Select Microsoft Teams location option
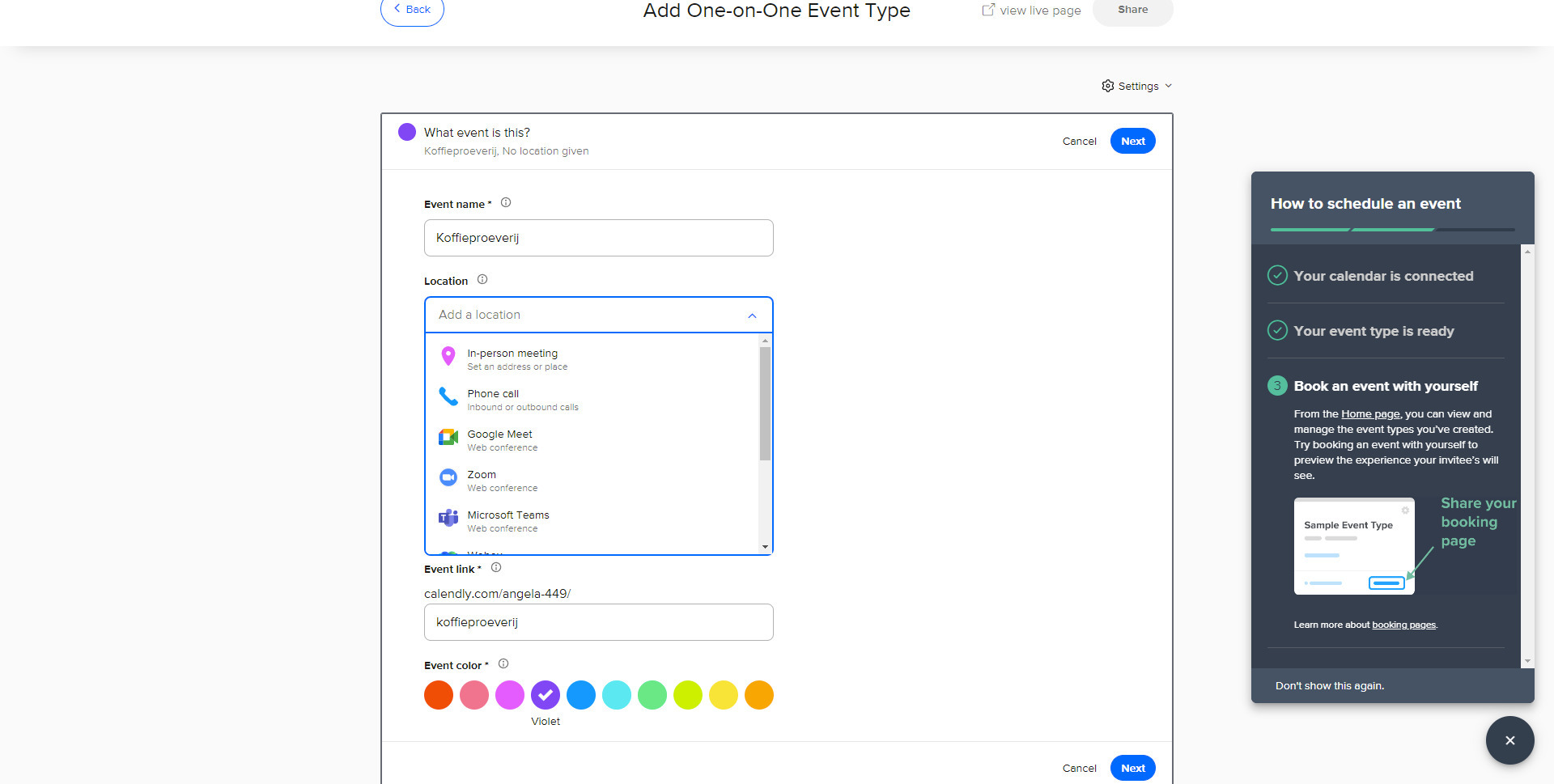 [x=592, y=521]
